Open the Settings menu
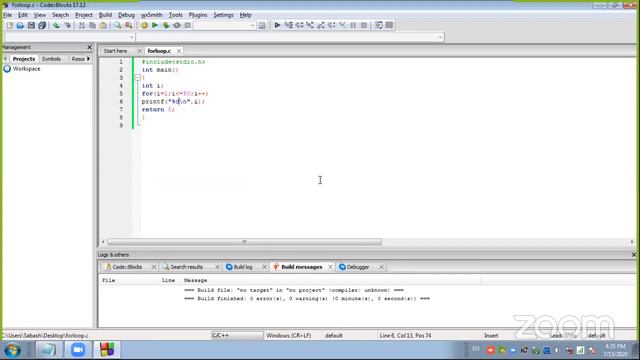This screenshot has height=360, width=640. click(223, 15)
